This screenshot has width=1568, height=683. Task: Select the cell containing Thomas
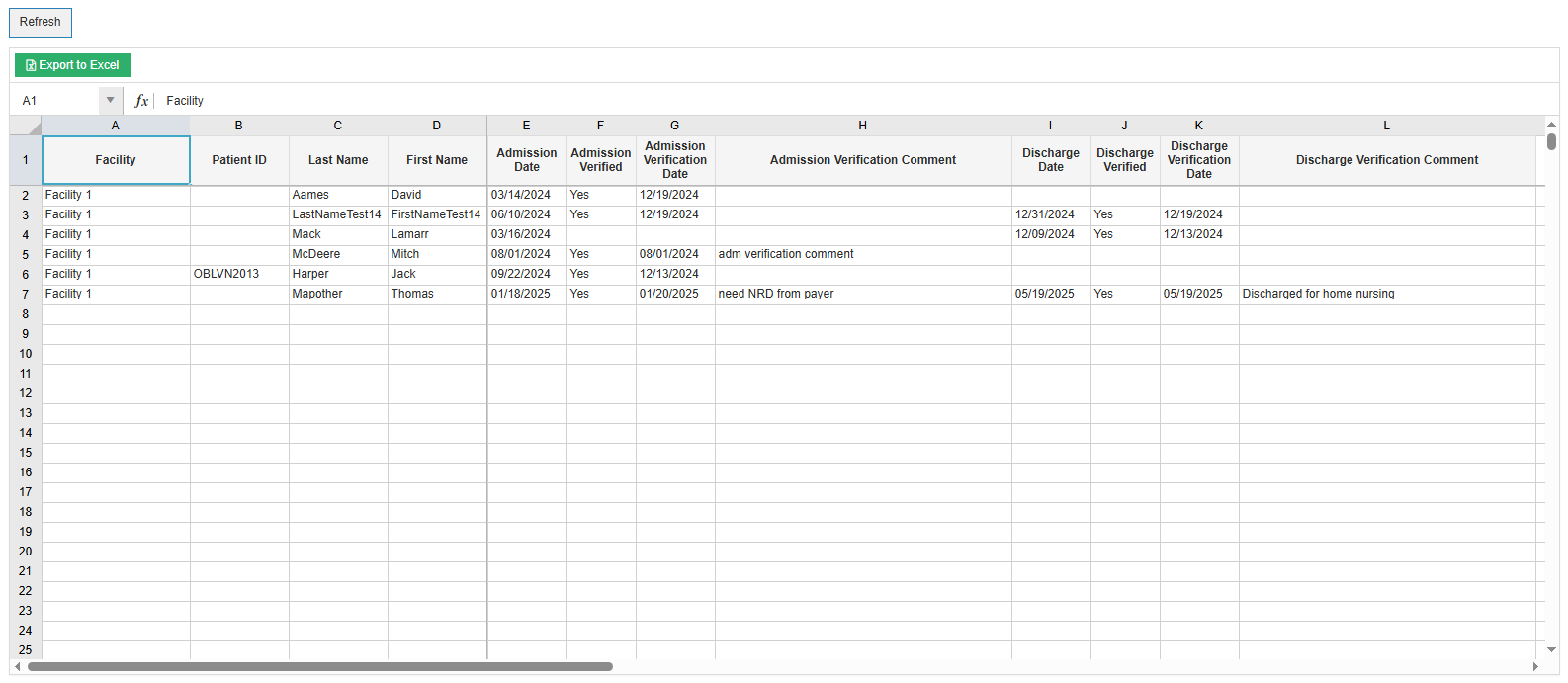(437, 295)
